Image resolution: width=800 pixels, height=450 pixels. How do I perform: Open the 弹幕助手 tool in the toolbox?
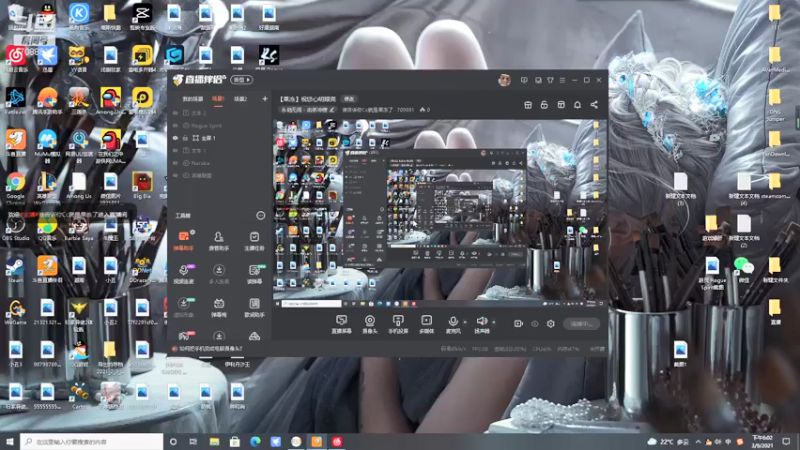184,240
